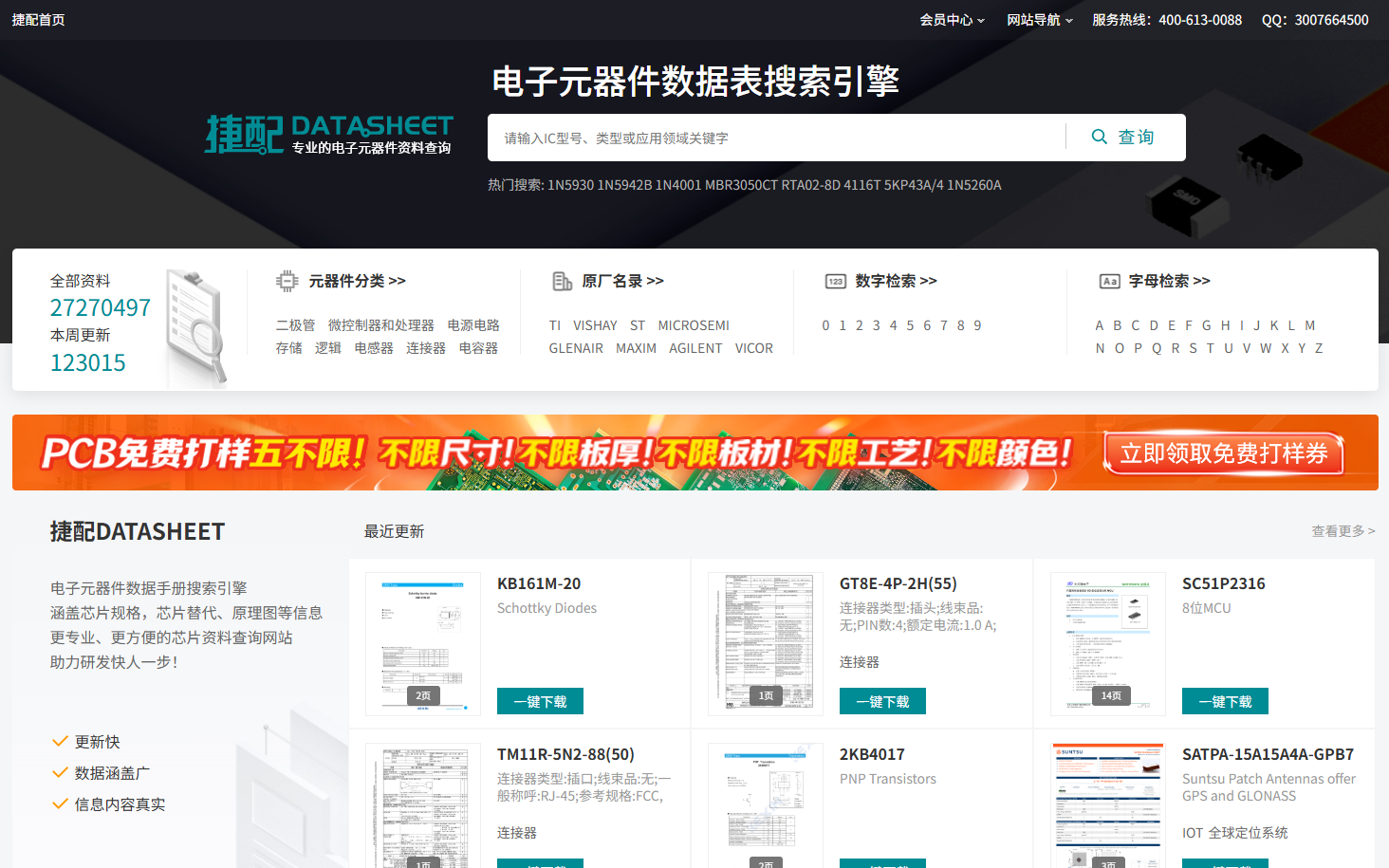This screenshot has height=868, width=1389.
Task: Click hot search term 1N4001
Action: pos(677,185)
